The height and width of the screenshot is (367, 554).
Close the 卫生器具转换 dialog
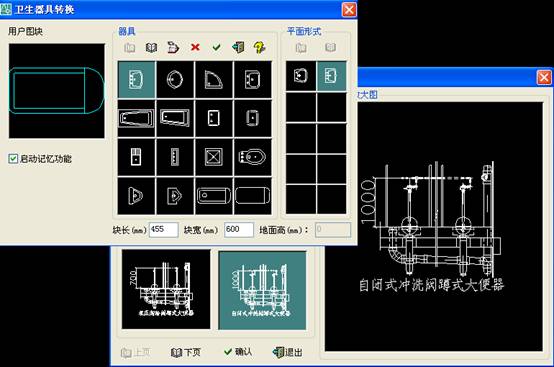pyautogui.click(x=349, y=10)
